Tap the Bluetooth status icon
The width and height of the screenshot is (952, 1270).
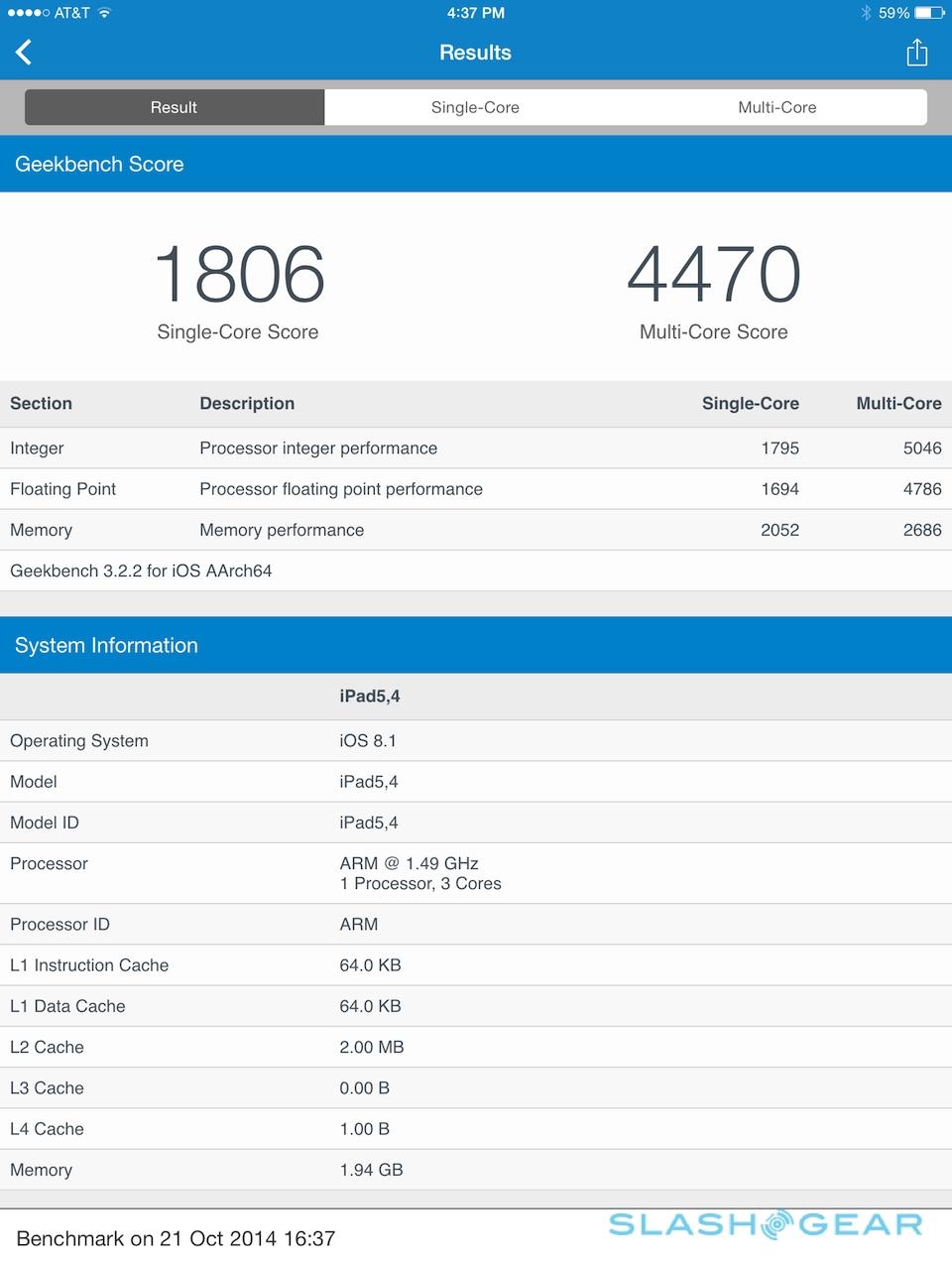866,13
